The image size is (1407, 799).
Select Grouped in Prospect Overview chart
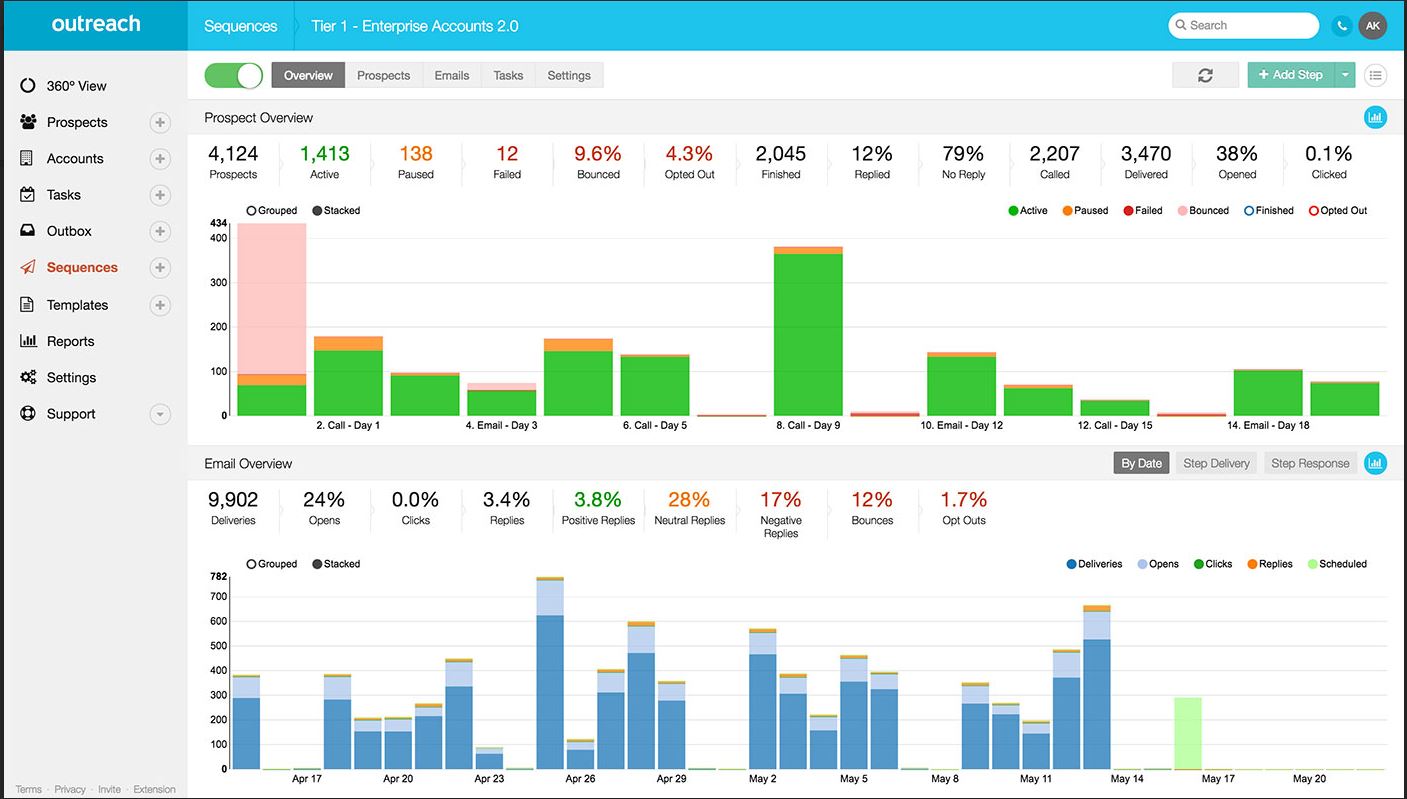252,211
